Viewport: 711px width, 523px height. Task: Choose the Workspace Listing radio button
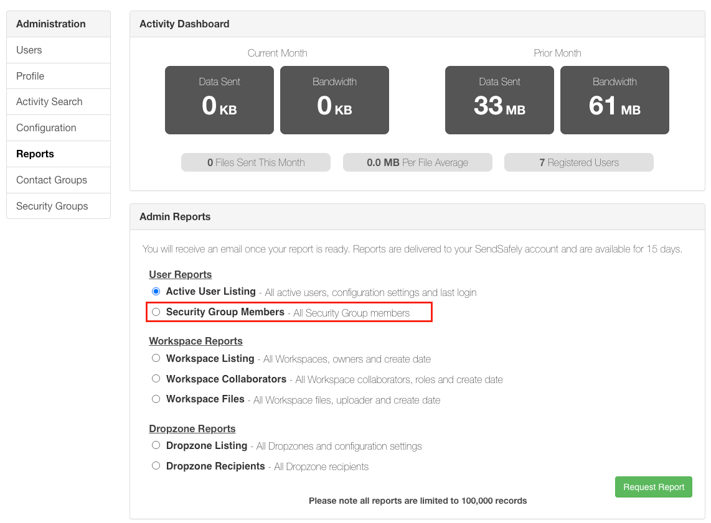coord(156,358)
